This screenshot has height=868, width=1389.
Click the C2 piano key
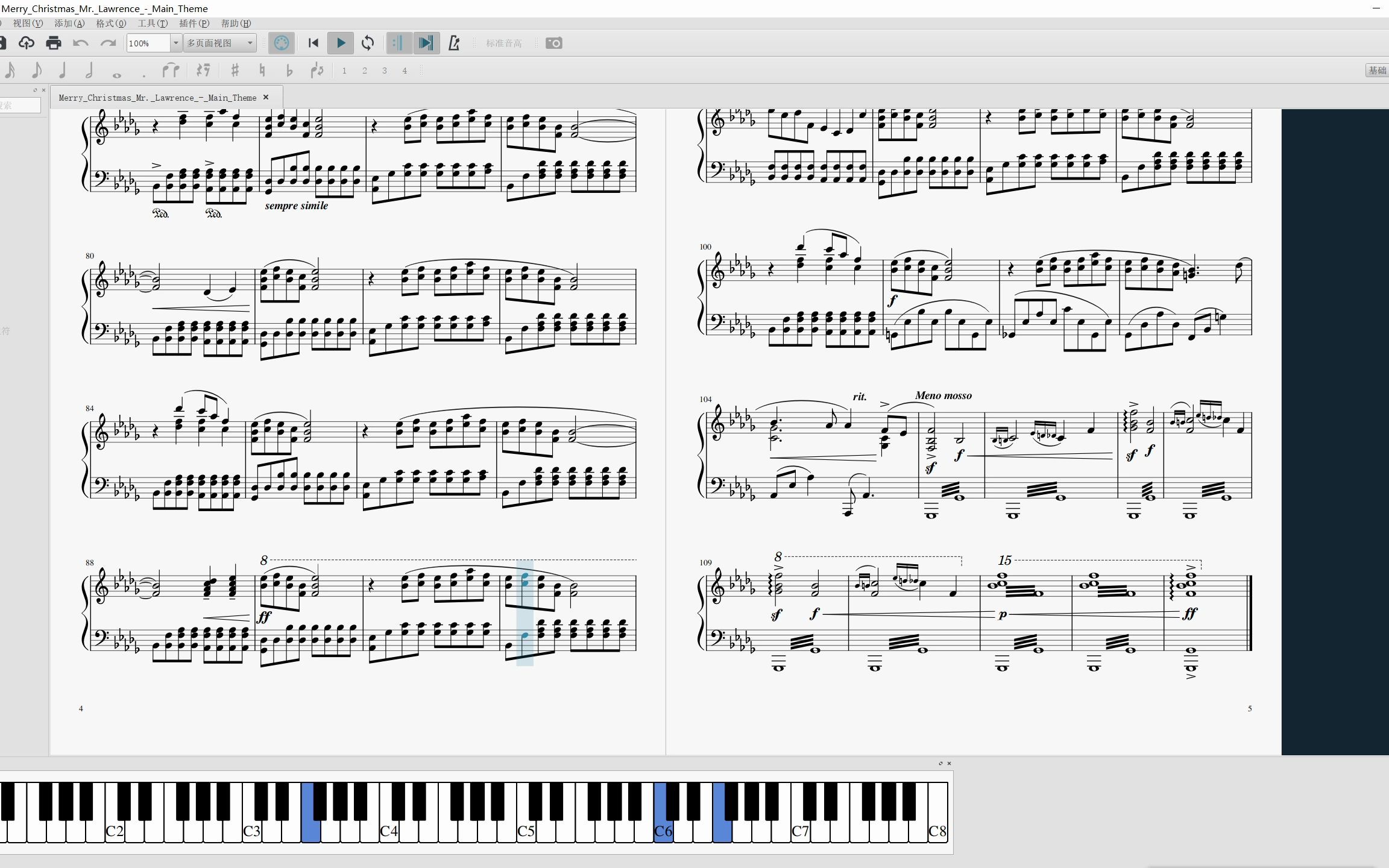115,832
